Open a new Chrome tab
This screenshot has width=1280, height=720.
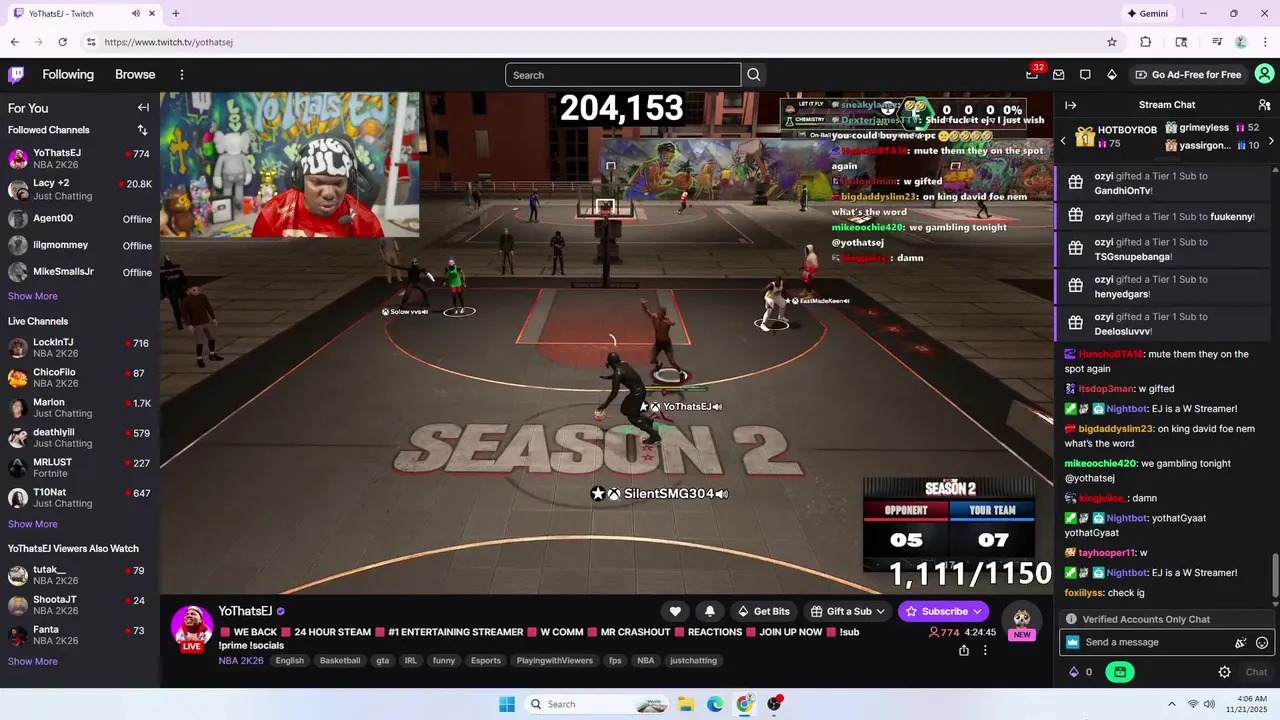(x=176, y=14)
